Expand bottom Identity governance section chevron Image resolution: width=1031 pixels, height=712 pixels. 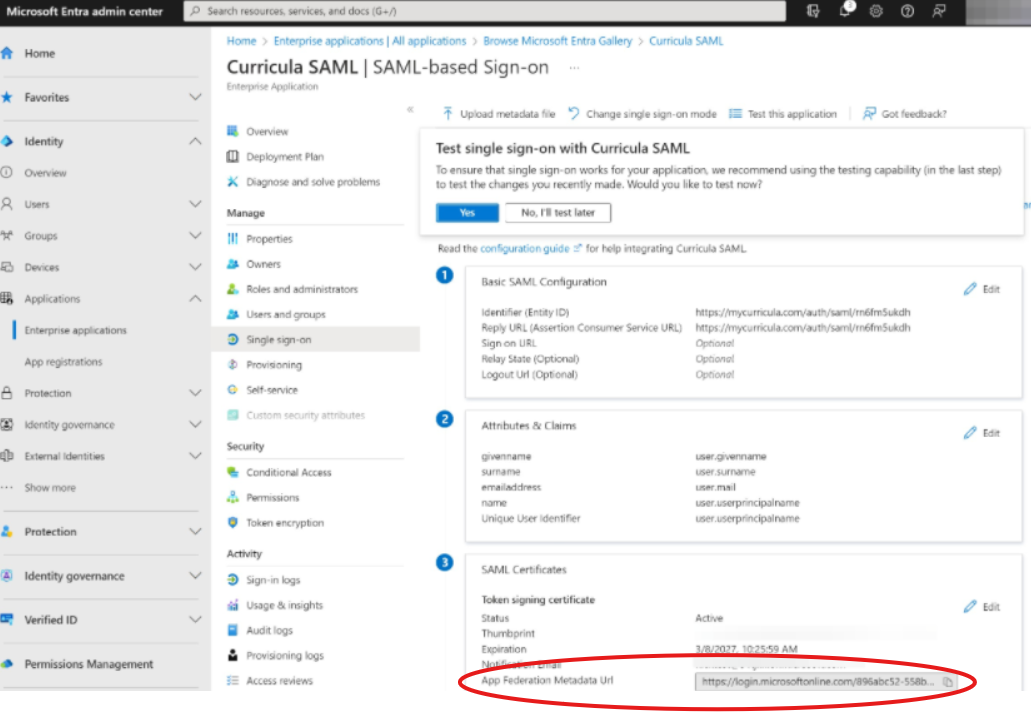(x=195, y=575)
